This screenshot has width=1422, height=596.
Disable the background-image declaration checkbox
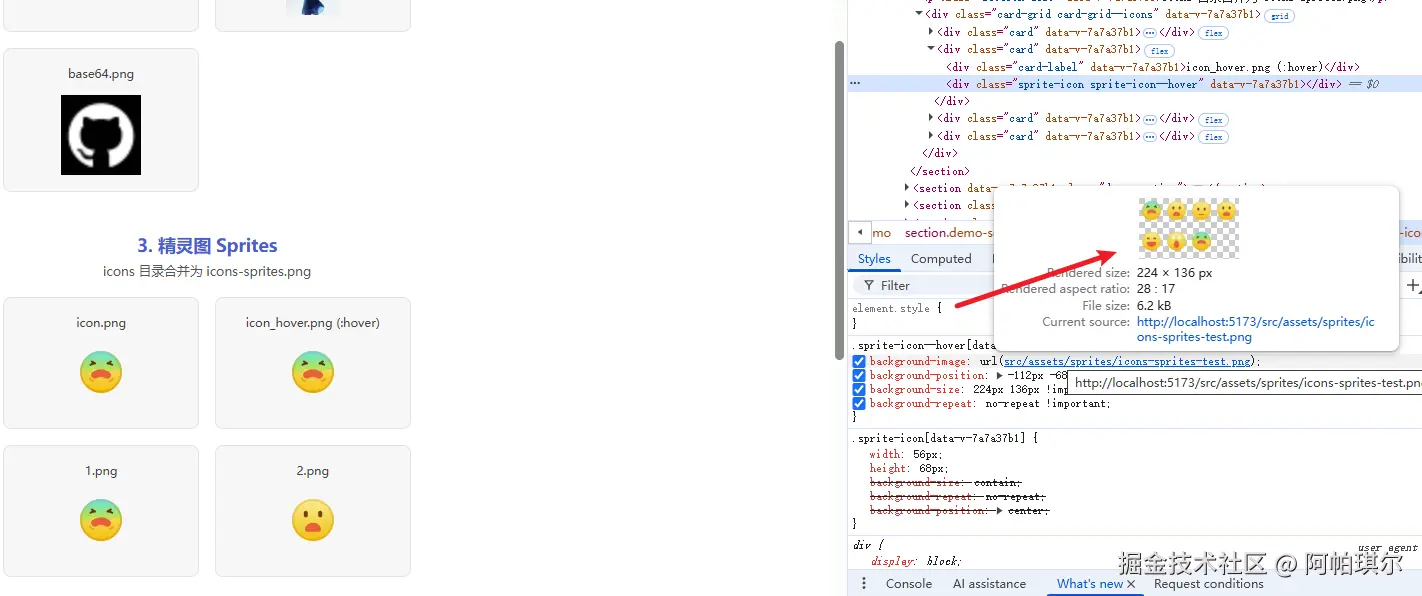[x=859, y=361]
